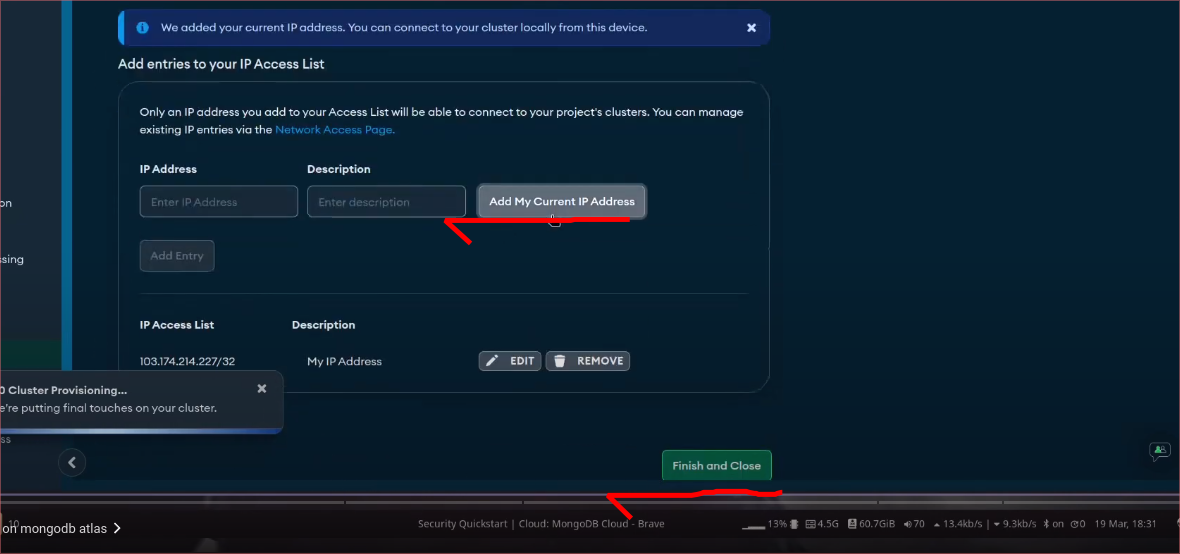The height and width of the screenshot is (554, 1180).
Task: Open the Network Access Page link
Action: 335,129
